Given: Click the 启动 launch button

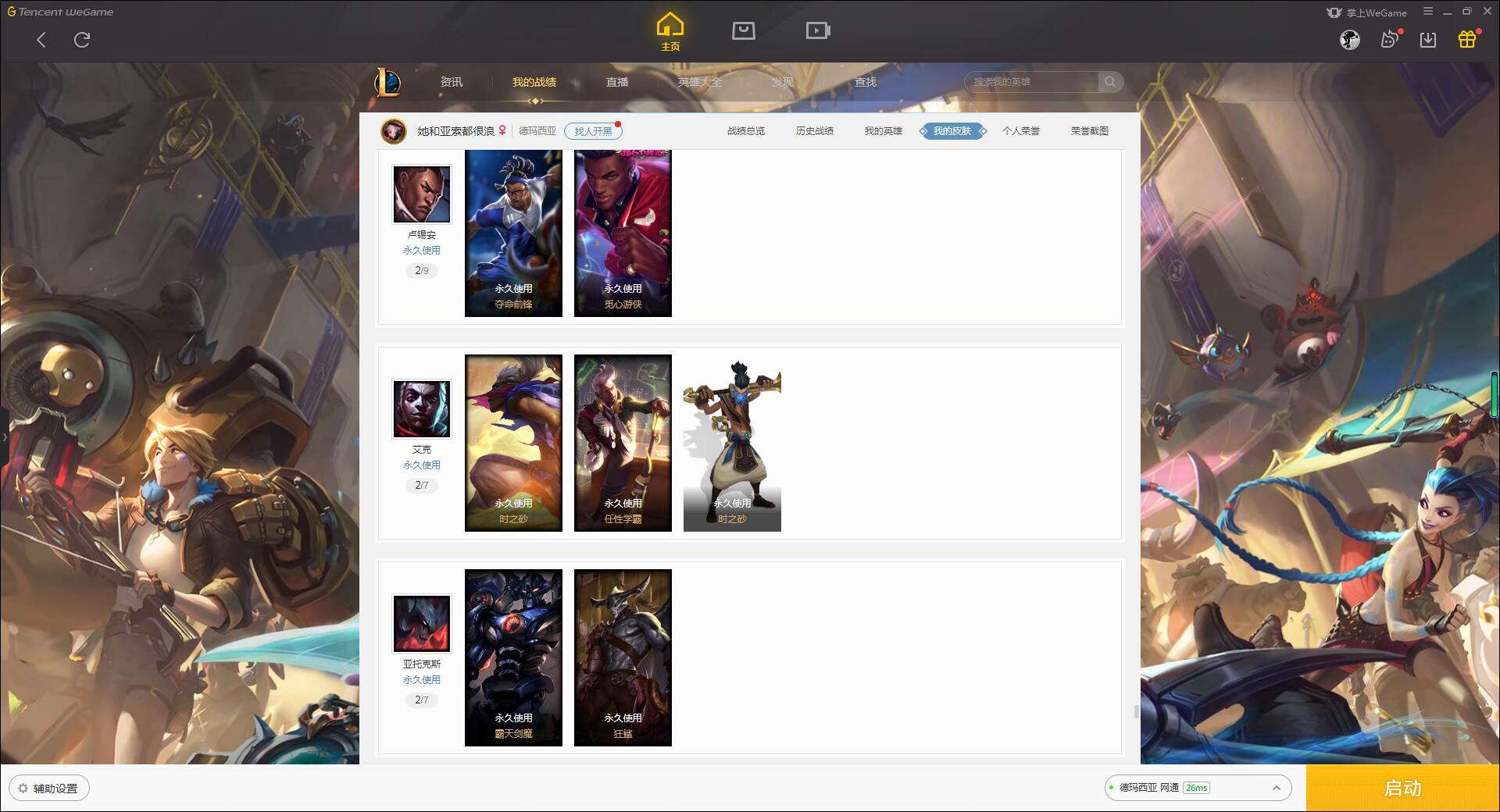Looking at the screenshot, I should (x=1403, y=788).
